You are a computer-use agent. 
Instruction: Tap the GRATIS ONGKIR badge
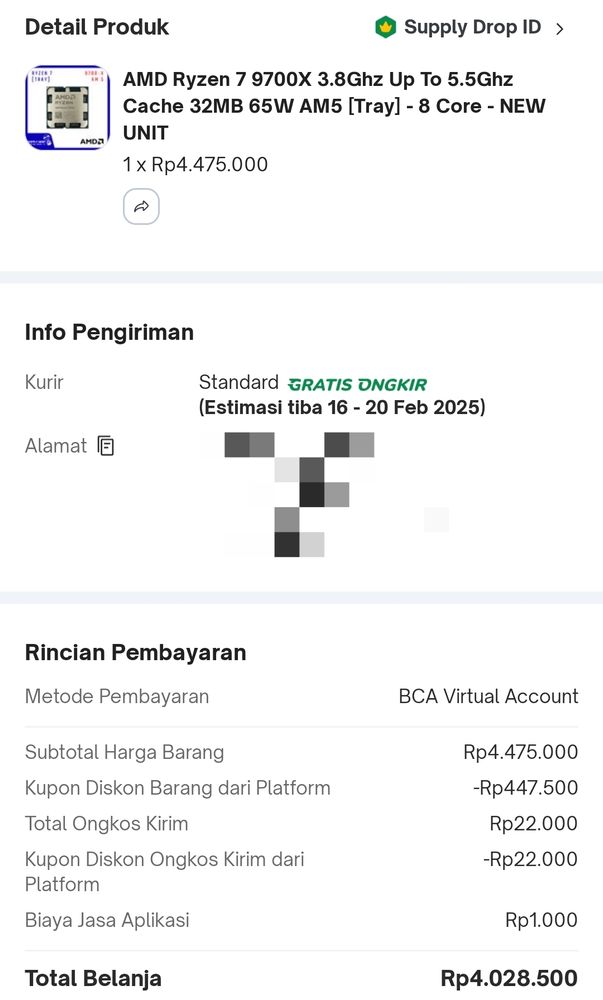click(357, 384)
